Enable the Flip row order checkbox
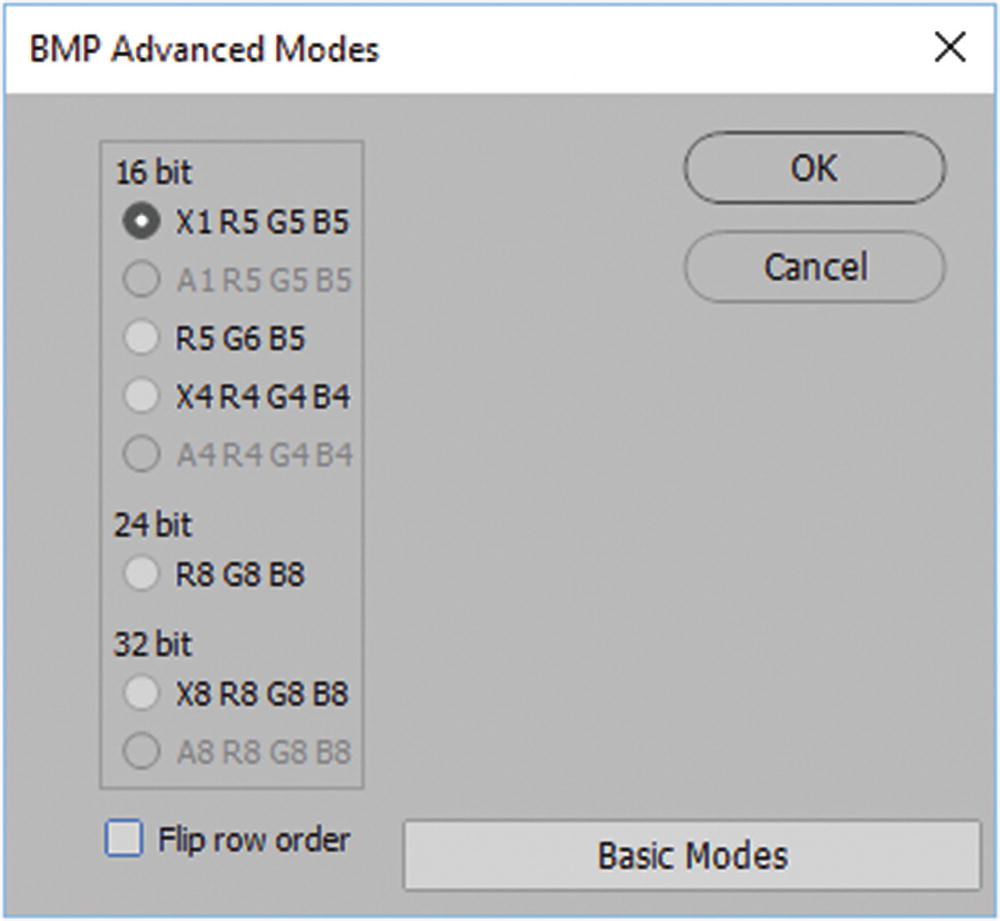Screen dimensions: 1000x921 [124, 838]
